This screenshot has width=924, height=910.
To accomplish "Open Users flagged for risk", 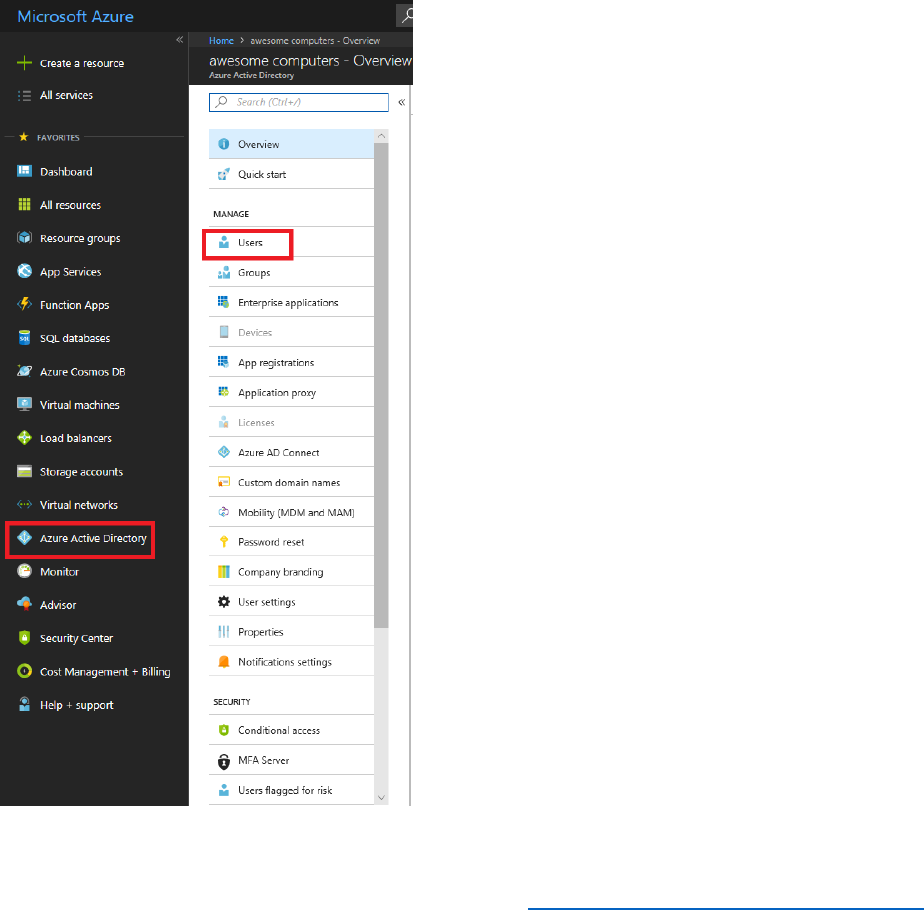I will [x=291, y=790].
